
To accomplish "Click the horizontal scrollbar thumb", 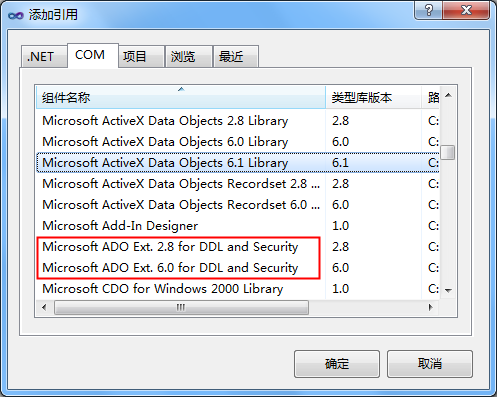I will [181, 307].
